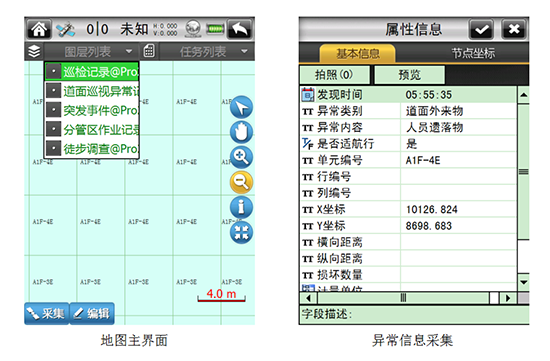
Task: Click attribute list scroll down arrow
Action: [523, 282]
